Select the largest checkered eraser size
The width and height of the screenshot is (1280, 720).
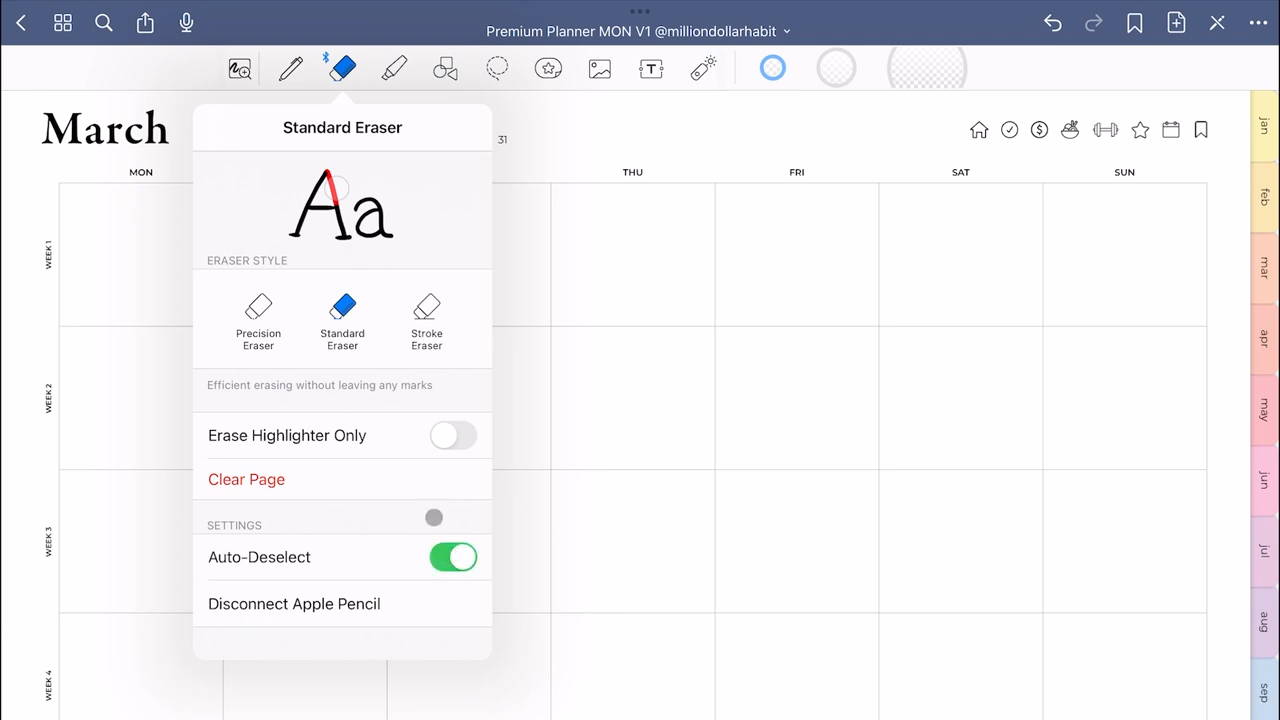point(927,67)
